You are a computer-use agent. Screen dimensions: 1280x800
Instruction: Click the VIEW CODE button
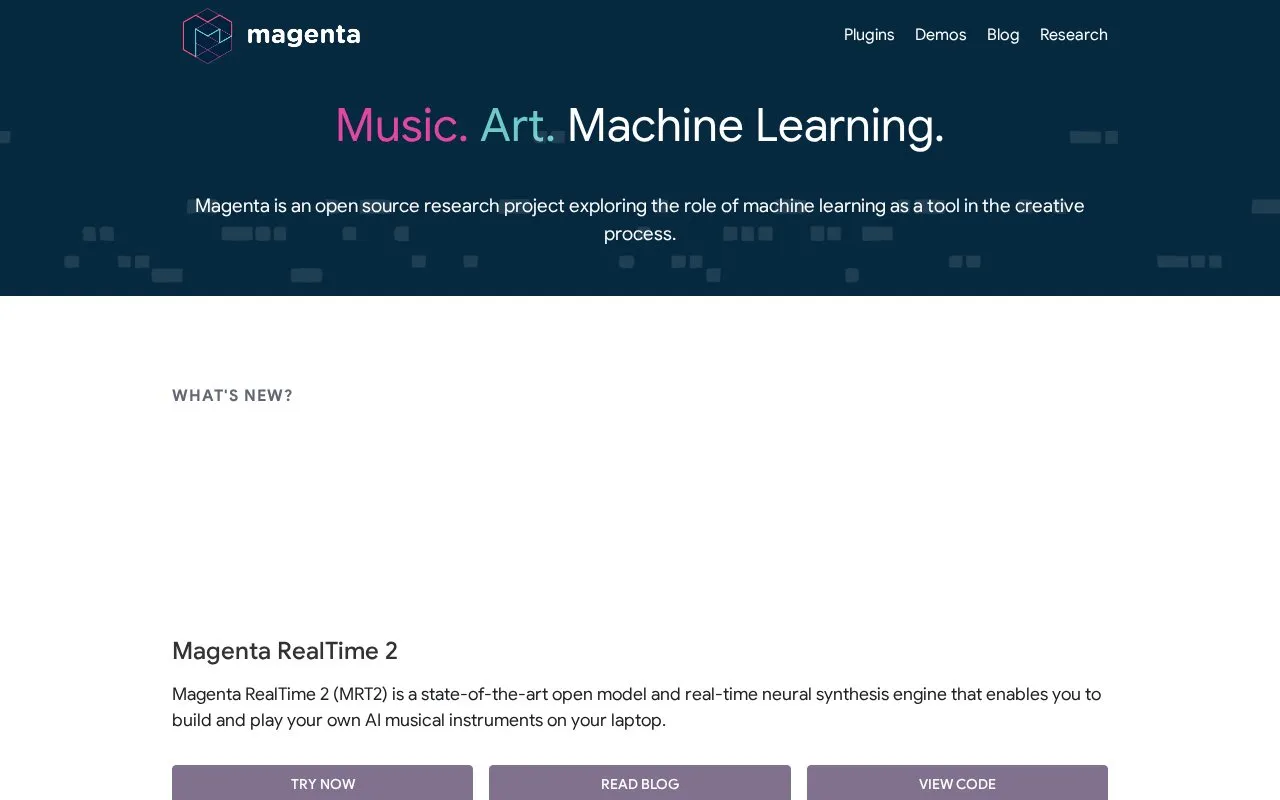[x=957, y=783]
